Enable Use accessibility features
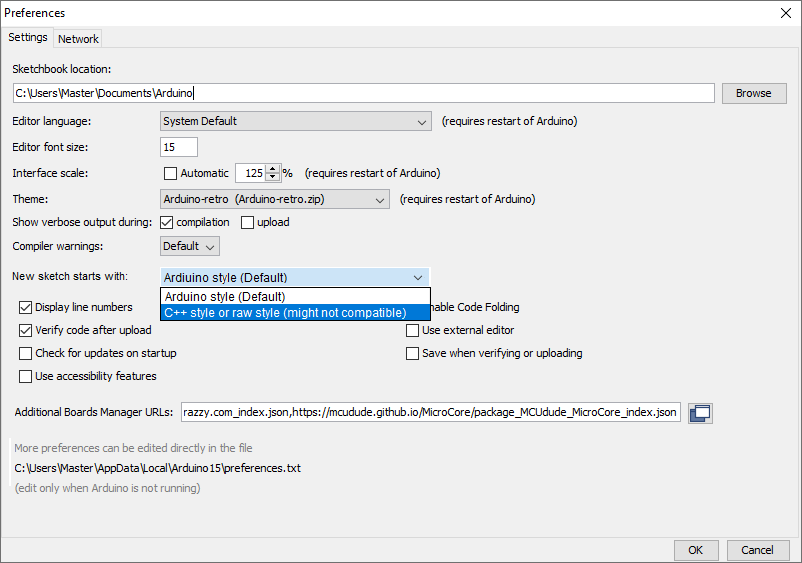802x563 pixels. [x=26, y=376]
